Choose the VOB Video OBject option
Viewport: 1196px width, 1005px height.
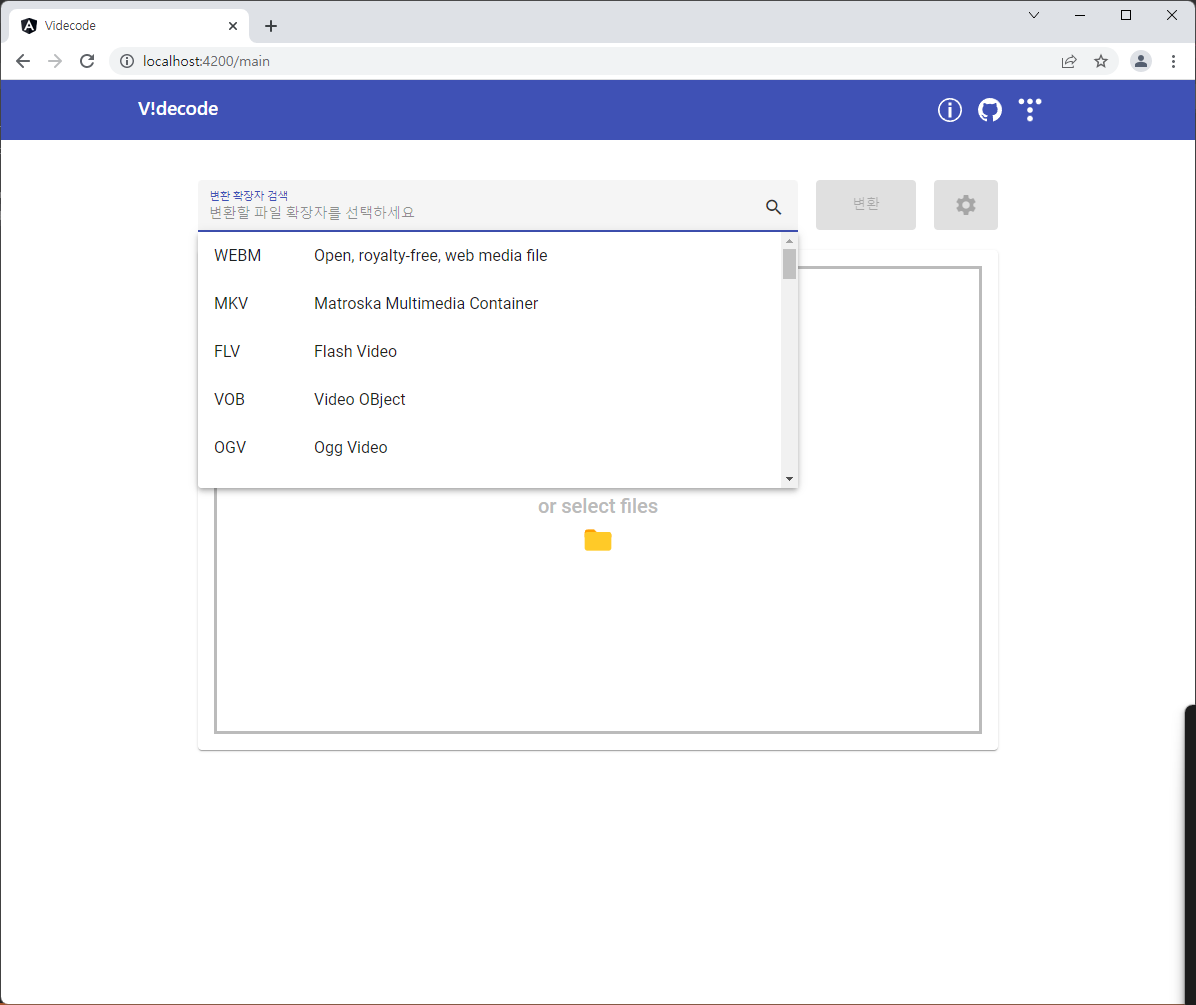[x=490, y=400]
